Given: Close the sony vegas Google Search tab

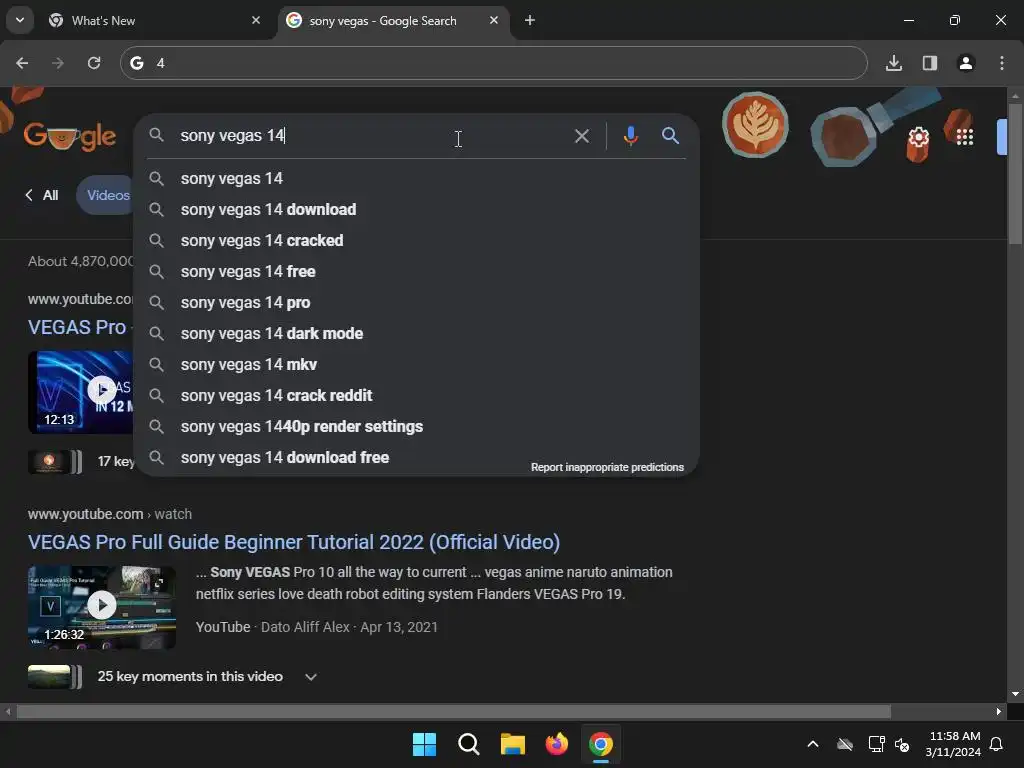Looking at the screenshot, I should click(494, 20).
